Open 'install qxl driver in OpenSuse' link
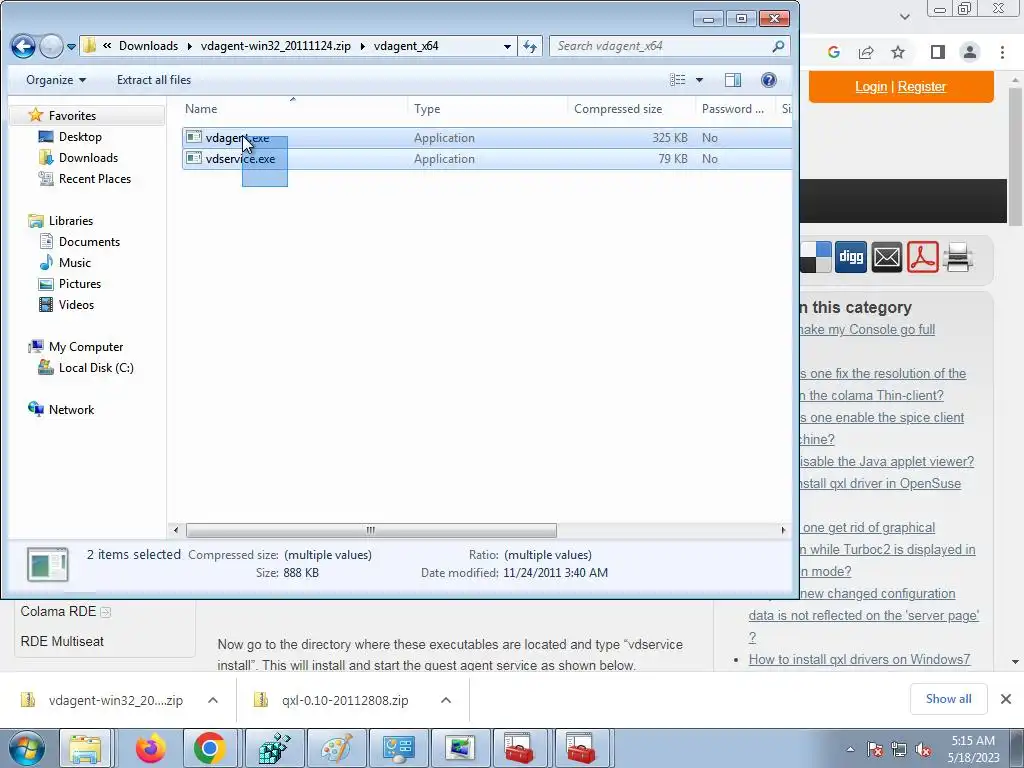1024x768 pixels. [x=880, y=484]
